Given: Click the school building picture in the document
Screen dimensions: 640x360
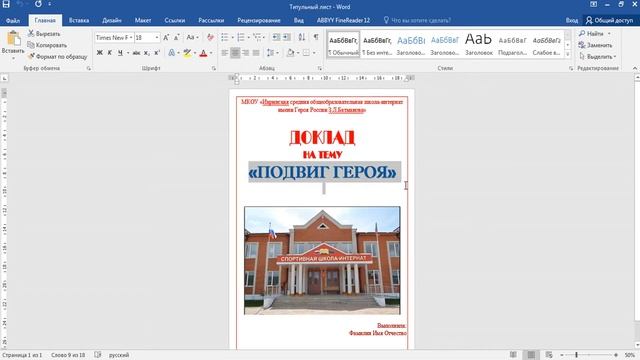Looking at the screenshot, I should pos(322,260).
